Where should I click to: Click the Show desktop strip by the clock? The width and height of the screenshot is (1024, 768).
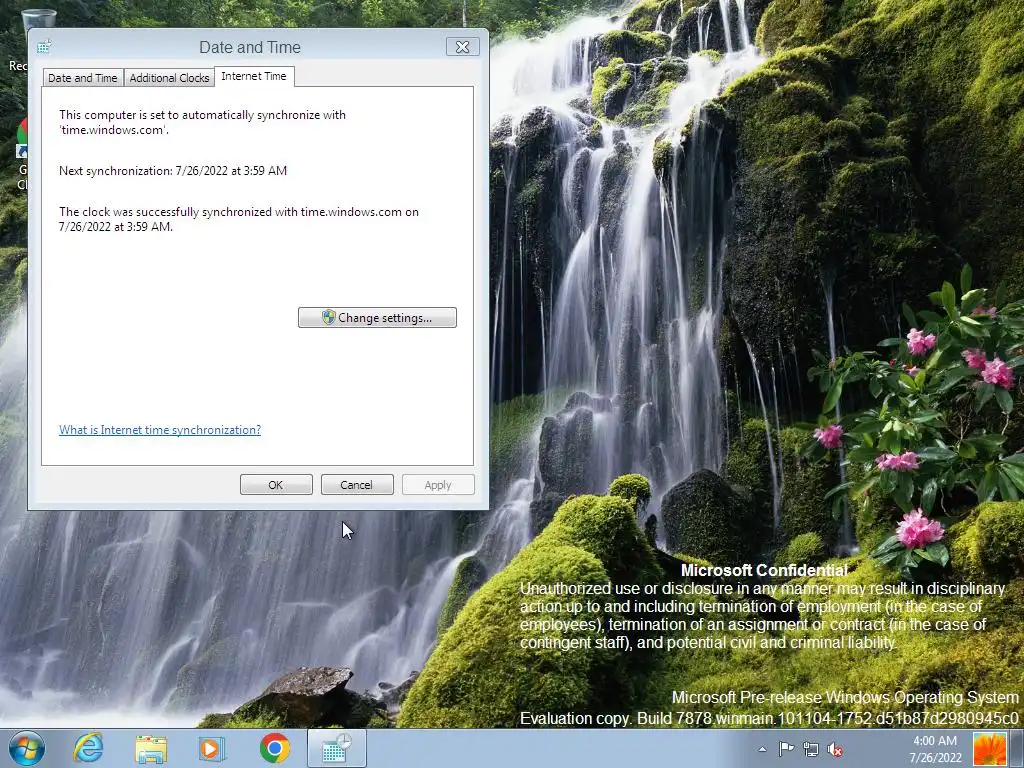tap(1017, 749)
